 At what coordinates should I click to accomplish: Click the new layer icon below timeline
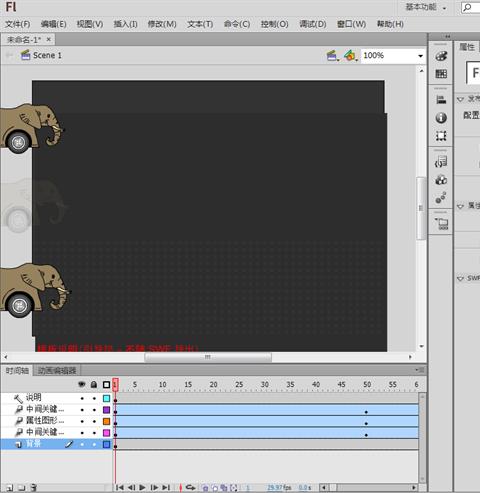pyautogui.click(x=9, y=488)
